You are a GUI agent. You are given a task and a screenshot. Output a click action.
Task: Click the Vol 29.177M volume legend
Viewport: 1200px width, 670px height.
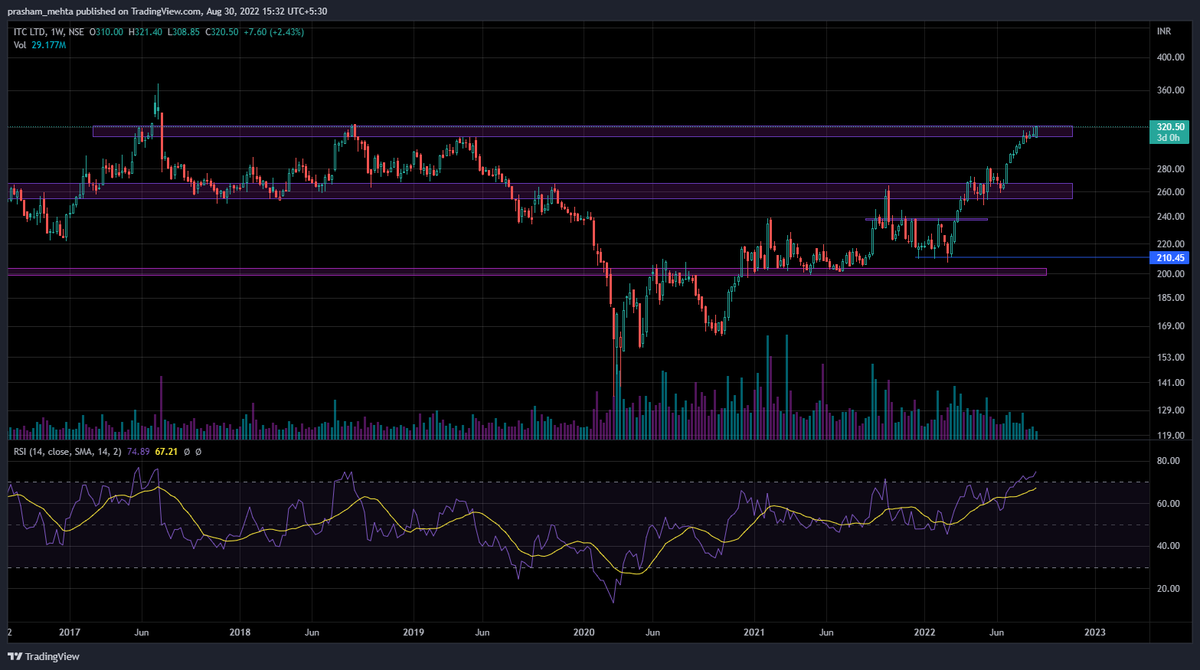(x=39, y=45)
